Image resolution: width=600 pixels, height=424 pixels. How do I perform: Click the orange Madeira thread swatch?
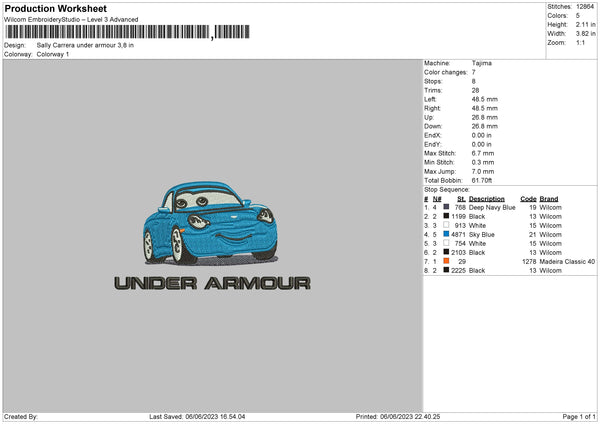coord(446,261)
